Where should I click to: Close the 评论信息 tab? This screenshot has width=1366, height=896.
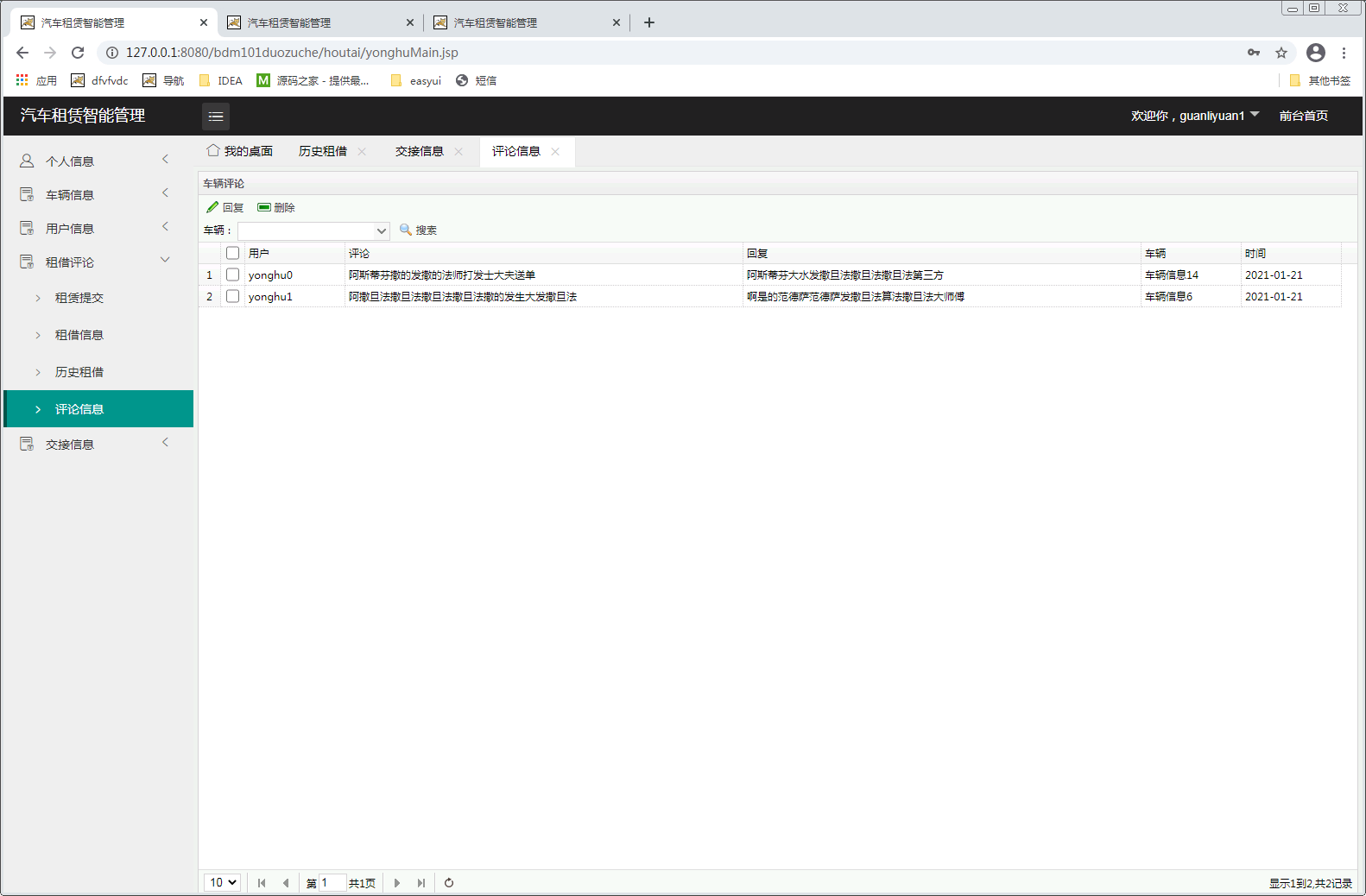click(555, 151)
